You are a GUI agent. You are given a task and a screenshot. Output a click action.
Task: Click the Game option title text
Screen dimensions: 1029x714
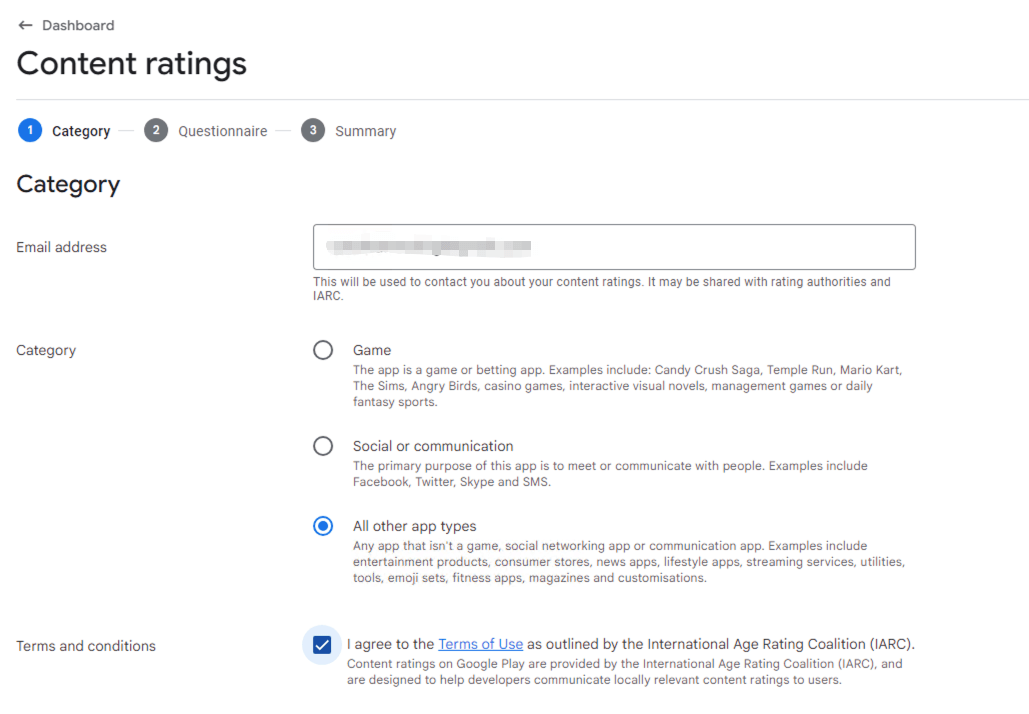pos(372,350)
